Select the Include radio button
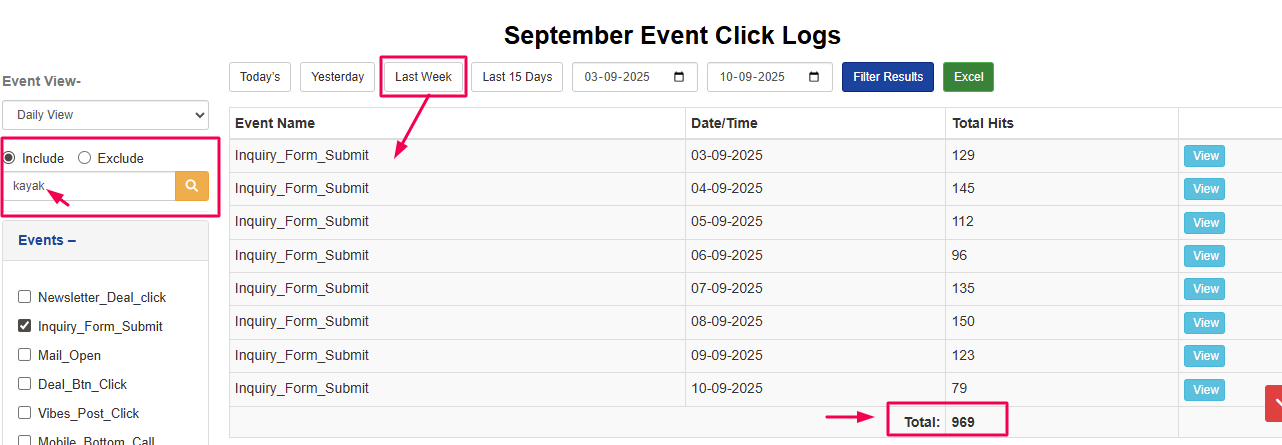 coord(9,158)
